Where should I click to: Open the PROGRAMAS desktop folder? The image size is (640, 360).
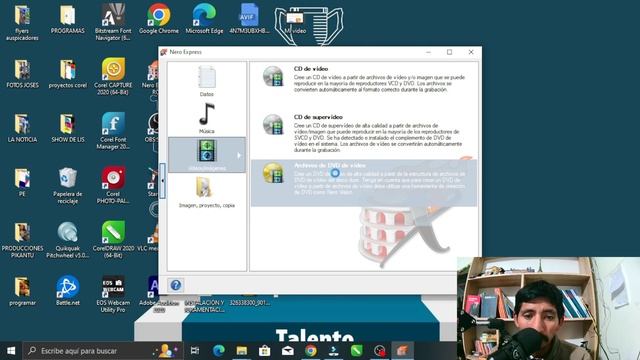tap(68, 20)
